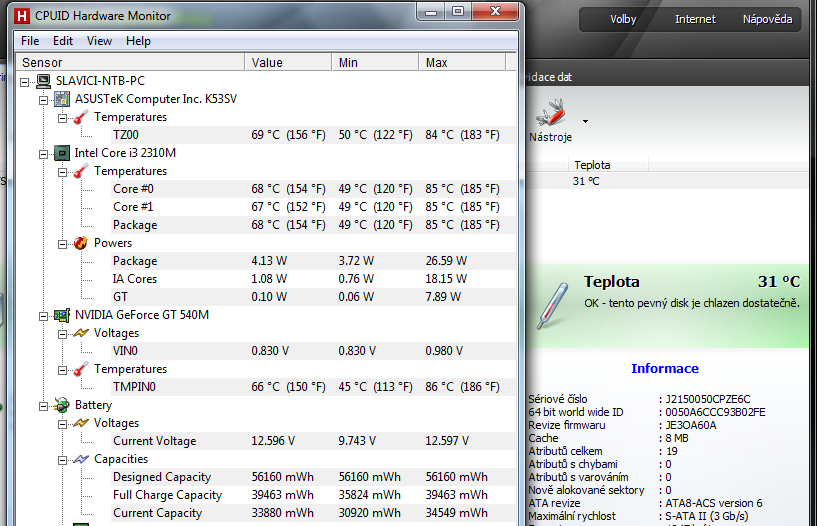The image size is (832, 526).
Task: Select the VIN0 voltage row
Action: point(313,351)
